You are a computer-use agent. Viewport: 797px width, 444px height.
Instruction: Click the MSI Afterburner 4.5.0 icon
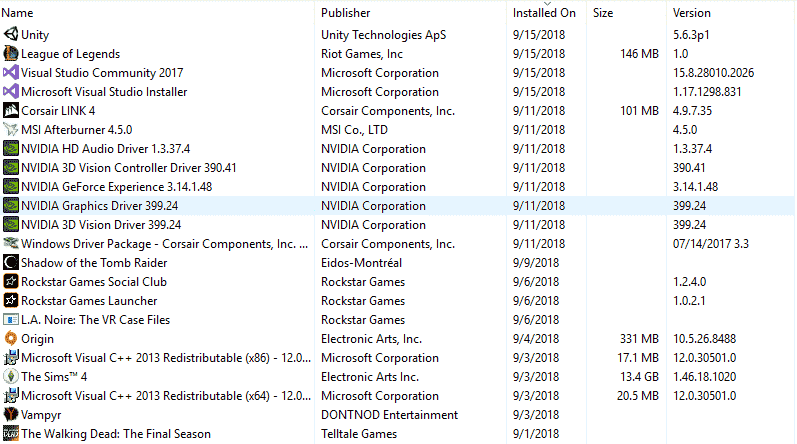pyautogui.click(x=11, y=129)
